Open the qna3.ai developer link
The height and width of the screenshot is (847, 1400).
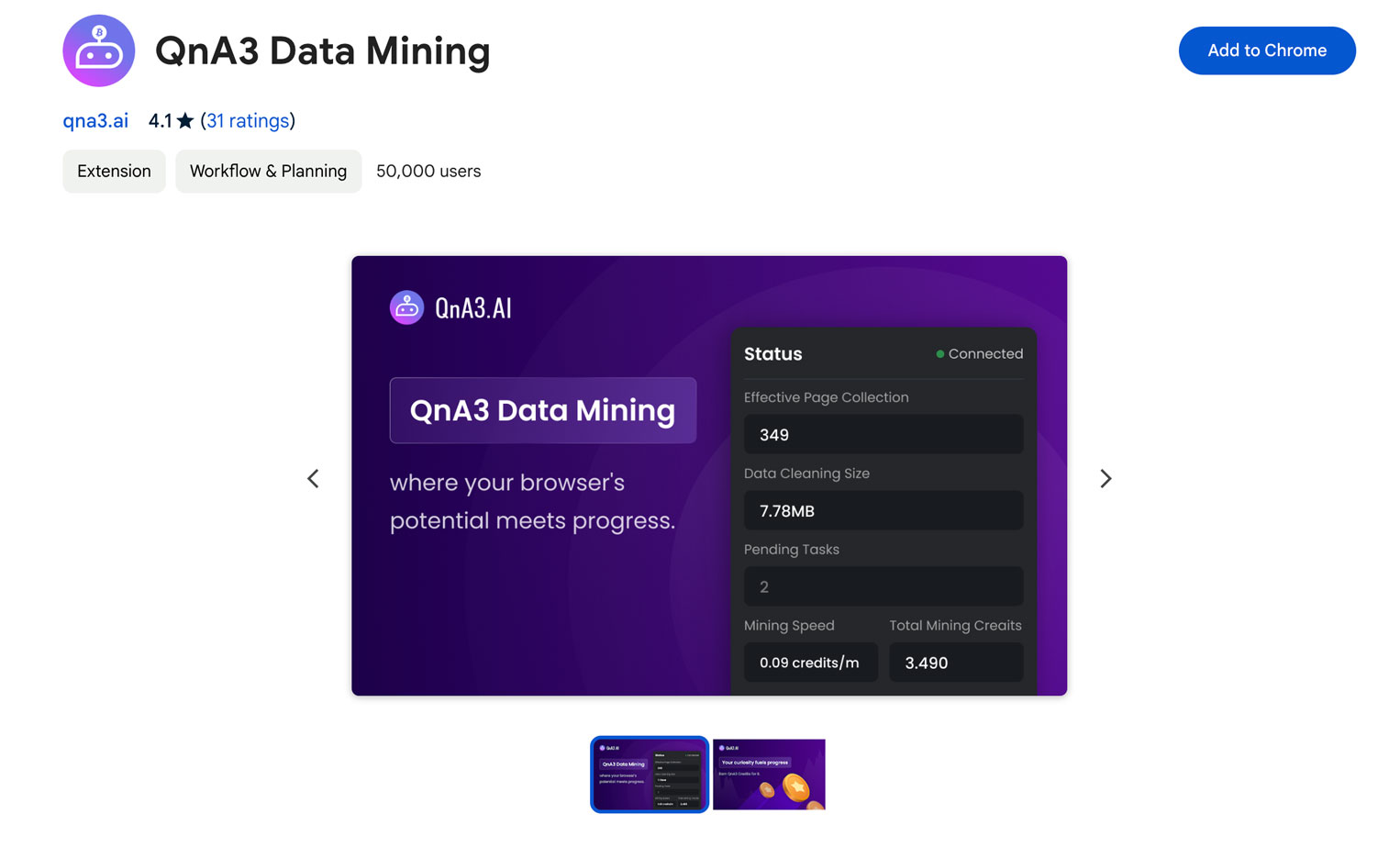click(x=95, y=121)
